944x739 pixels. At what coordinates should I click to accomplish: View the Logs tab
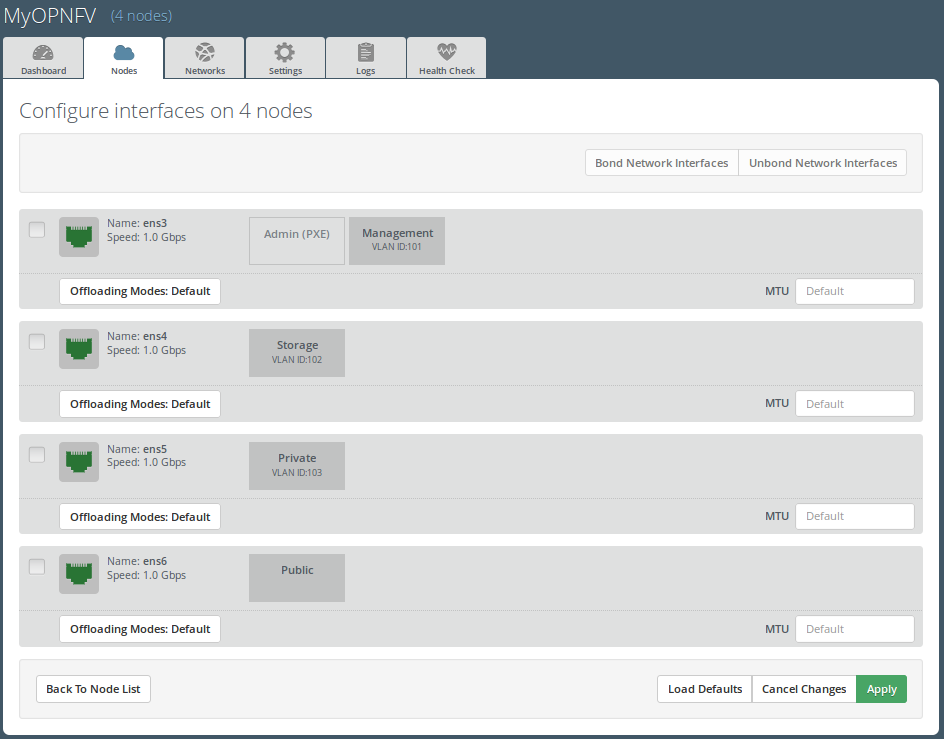pyautogui.click(x=366, y=59)
